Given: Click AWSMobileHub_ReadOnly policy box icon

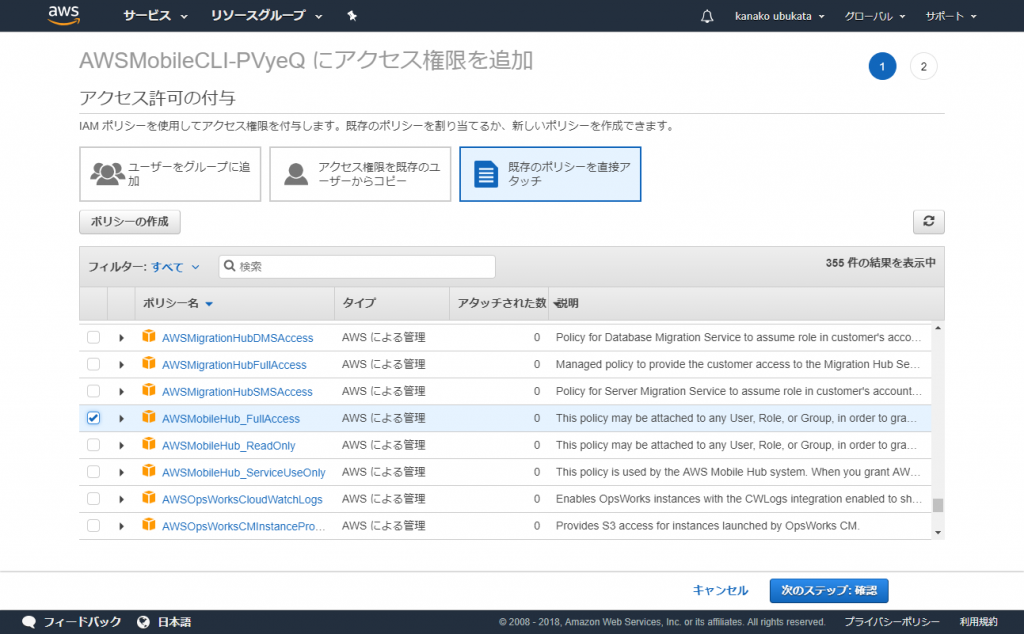Looking at the screenshot, I should [x=149, y=444].
